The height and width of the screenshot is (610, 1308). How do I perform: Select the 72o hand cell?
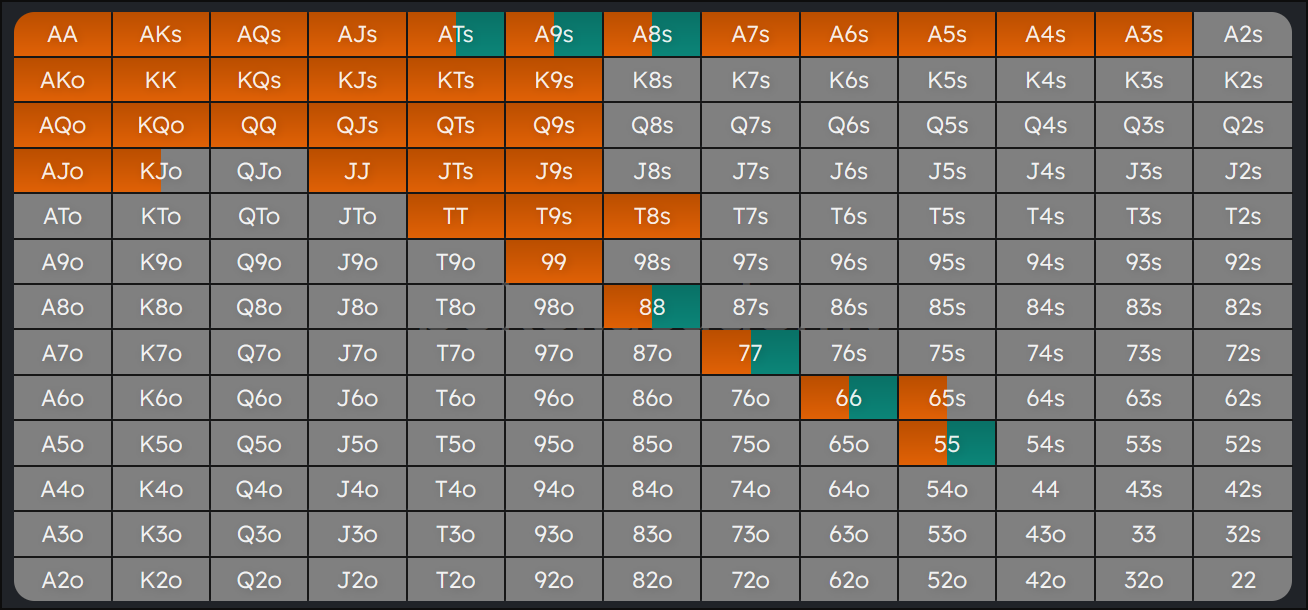coord(750,580)
